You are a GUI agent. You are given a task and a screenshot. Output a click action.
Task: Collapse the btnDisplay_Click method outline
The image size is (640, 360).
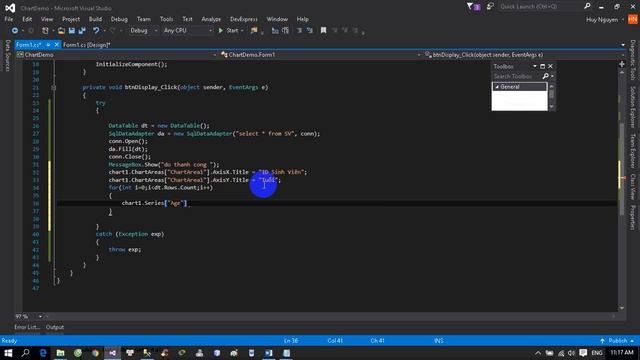(x=53, y=87)
